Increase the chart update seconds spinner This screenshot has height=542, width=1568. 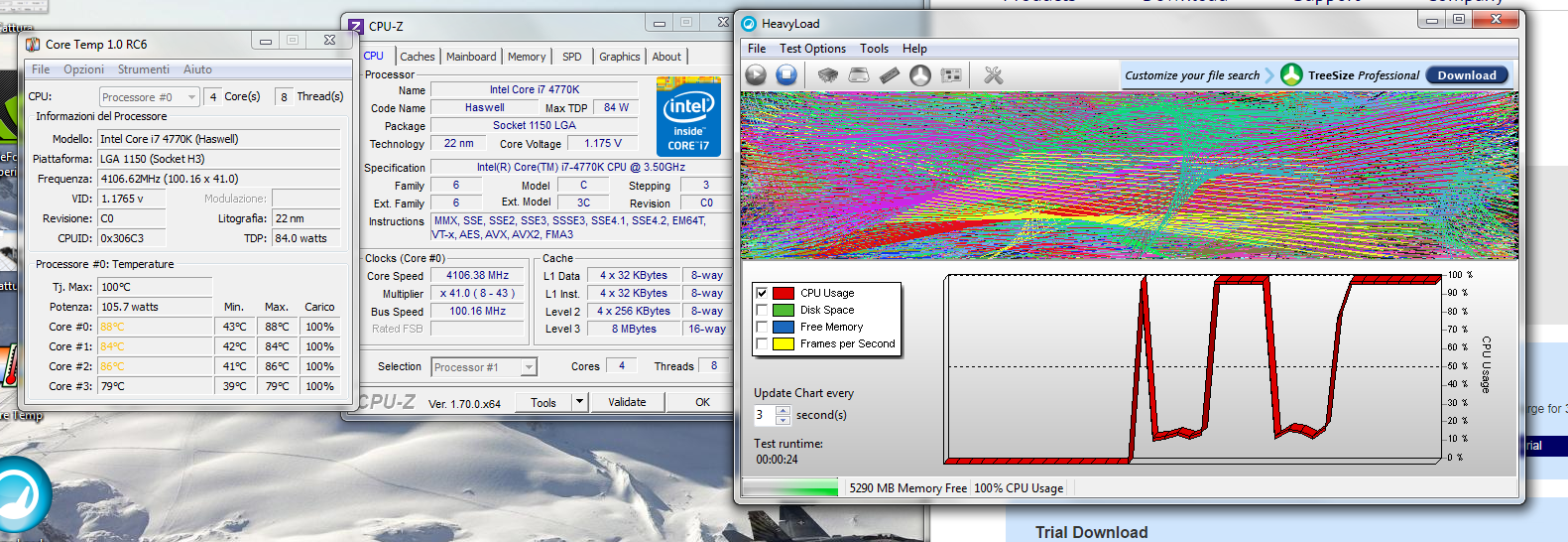[783, 410]
